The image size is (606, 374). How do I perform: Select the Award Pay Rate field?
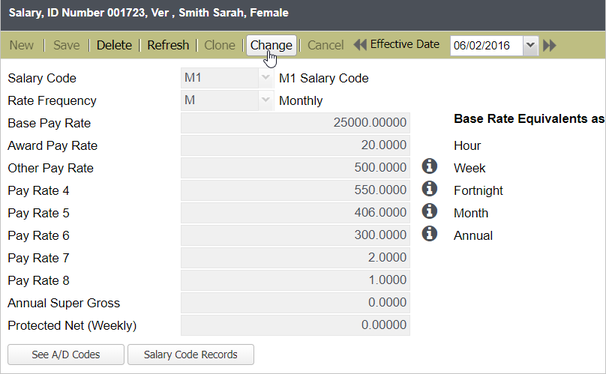tap(295, 145)
